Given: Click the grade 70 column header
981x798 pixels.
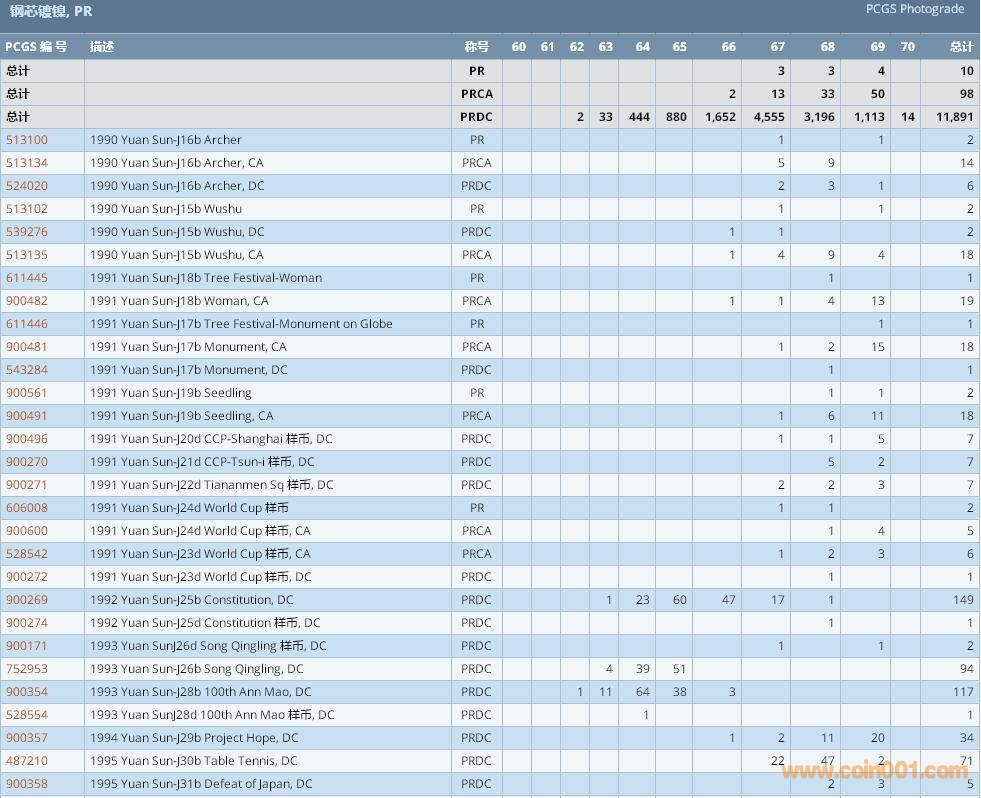Looking at the screenshot, I should (907, 47).
